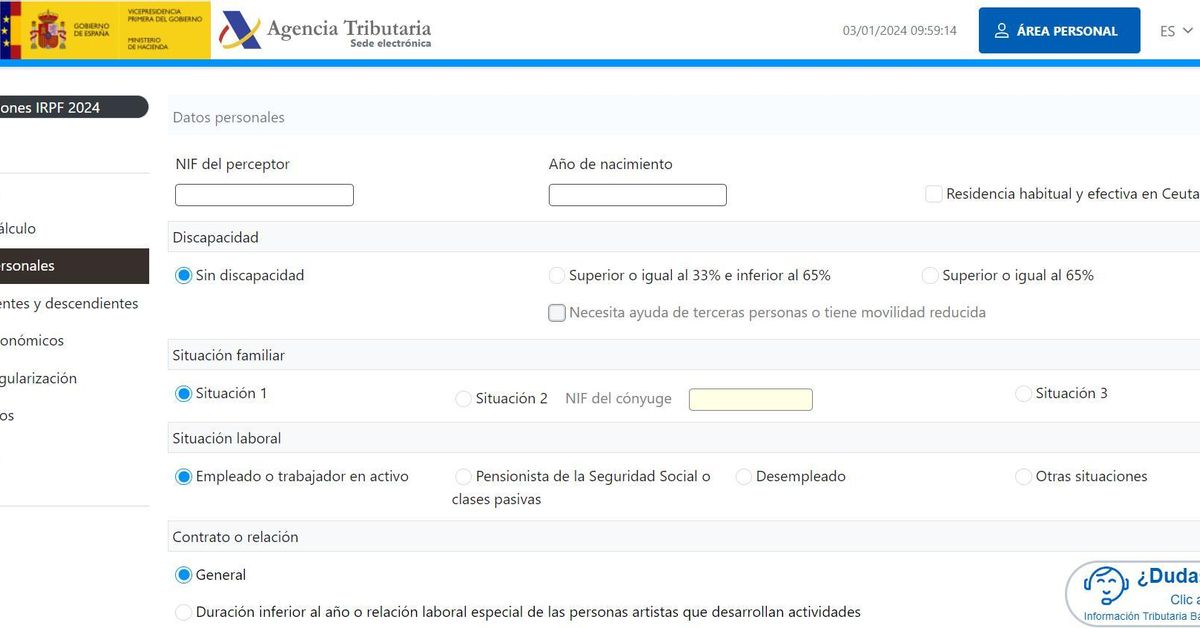1200x628 pixels.
Task: Click the NIF del cónyuge input field
Action: tap(750, 398)
